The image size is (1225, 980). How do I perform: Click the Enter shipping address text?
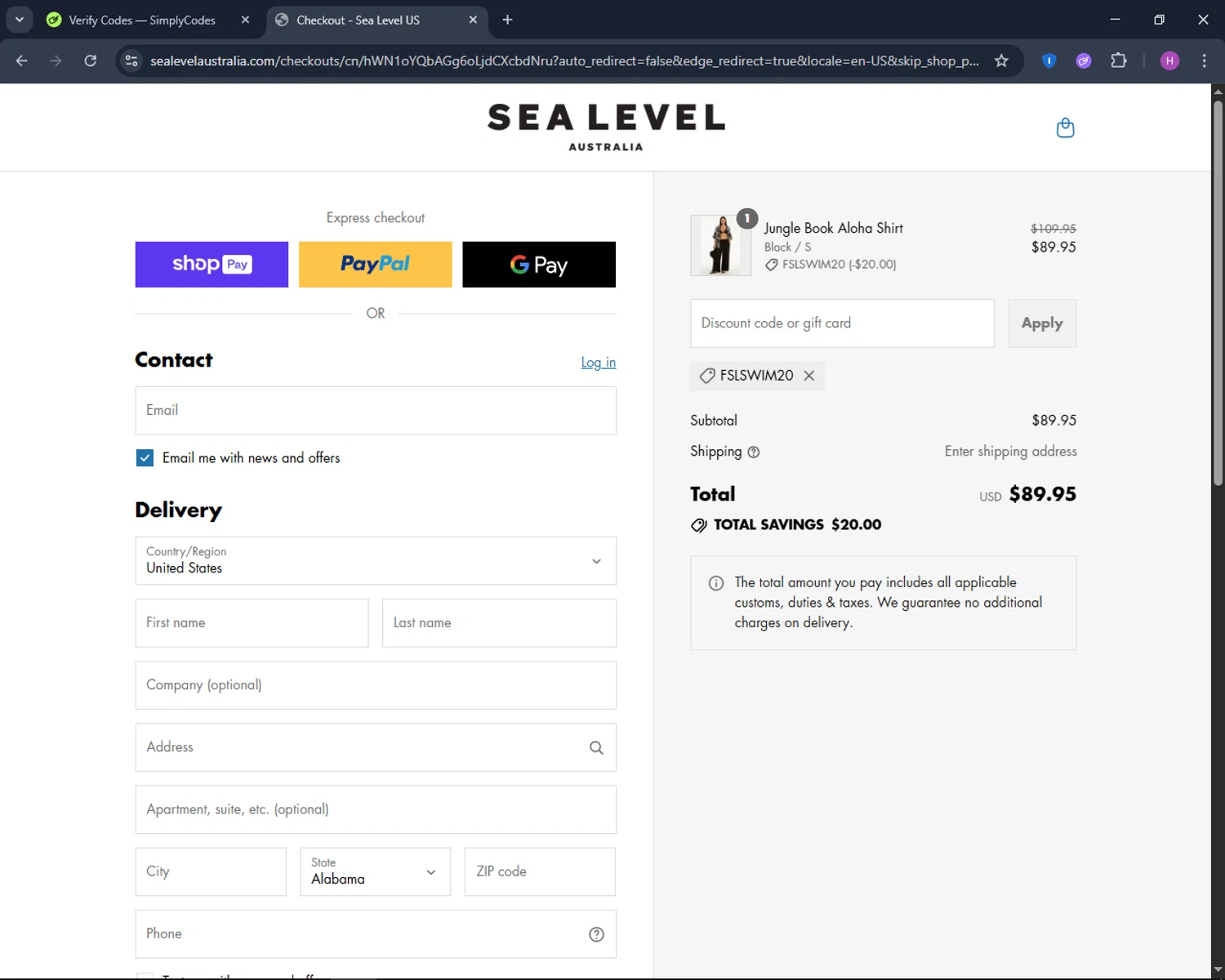[1010, 452]
